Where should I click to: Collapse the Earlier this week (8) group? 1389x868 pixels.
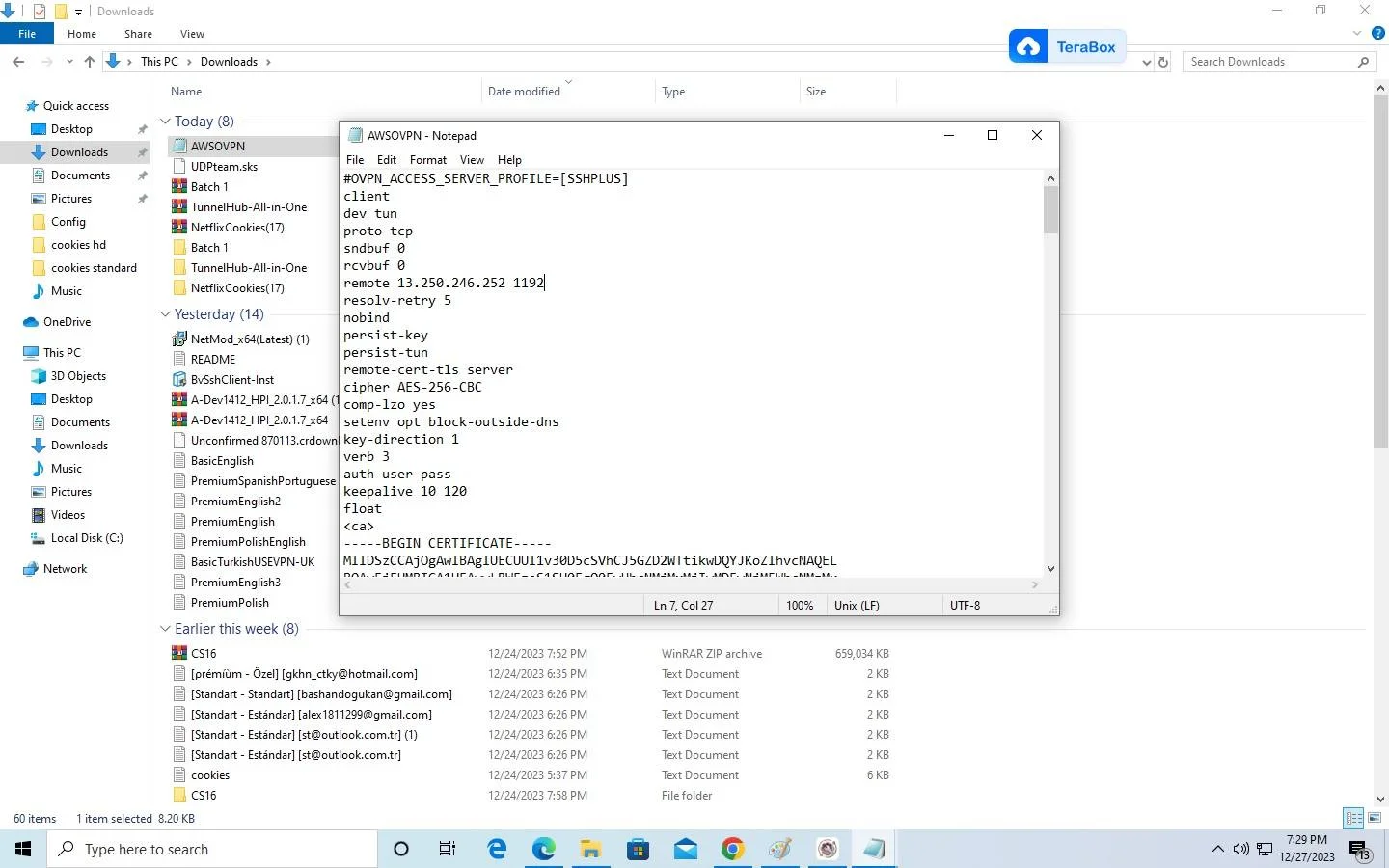165,629
